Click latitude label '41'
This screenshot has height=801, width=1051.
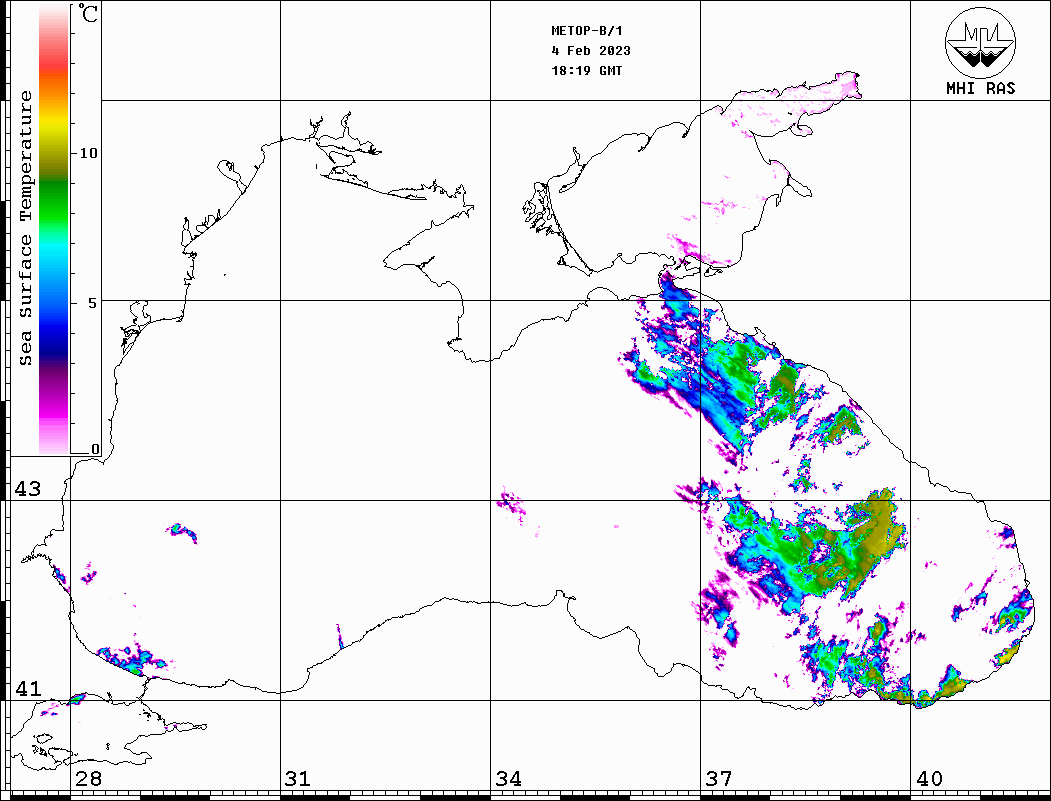(x=28, y=688)
